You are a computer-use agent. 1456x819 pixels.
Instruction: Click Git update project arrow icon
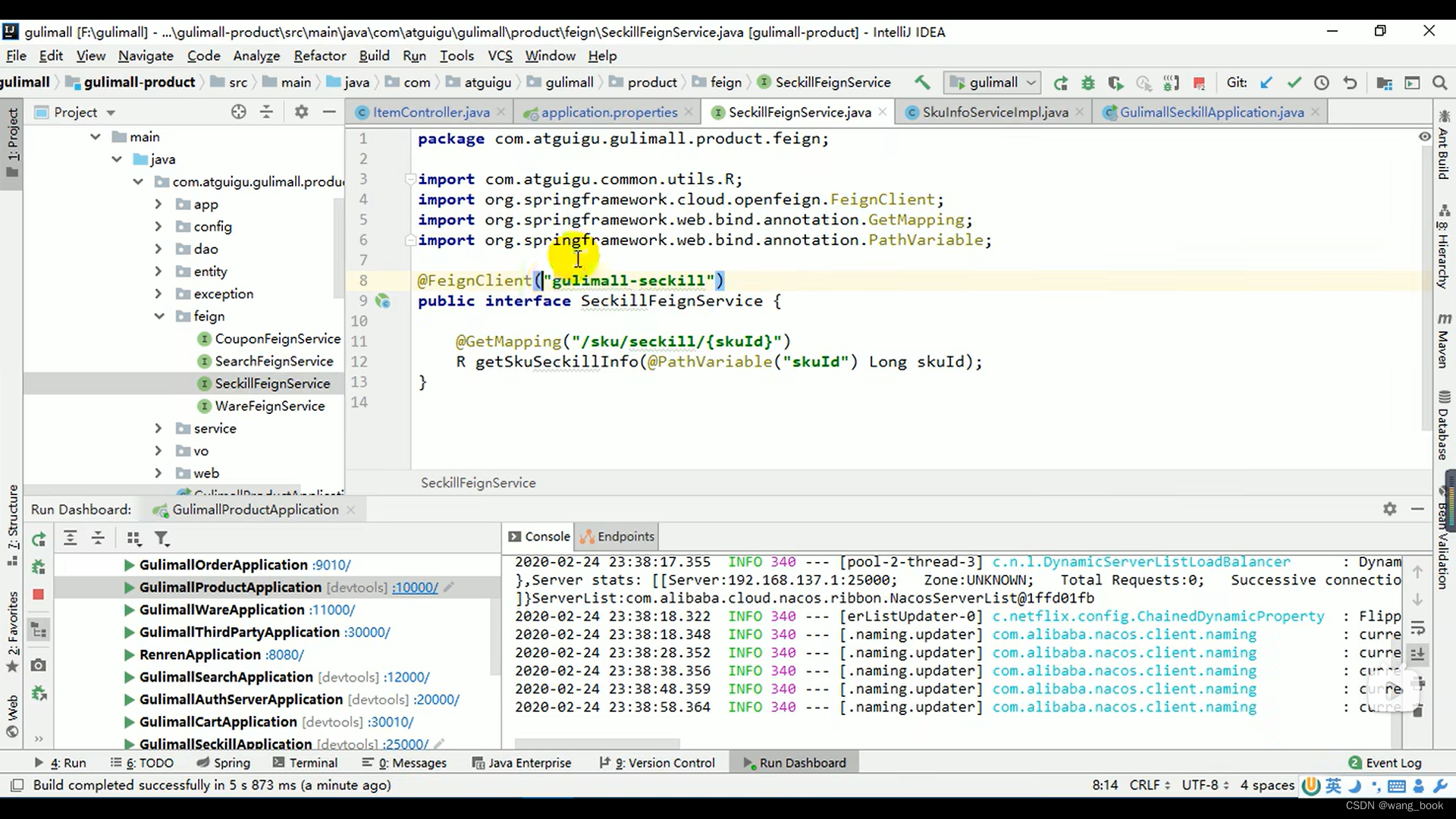coord(1266,83)
